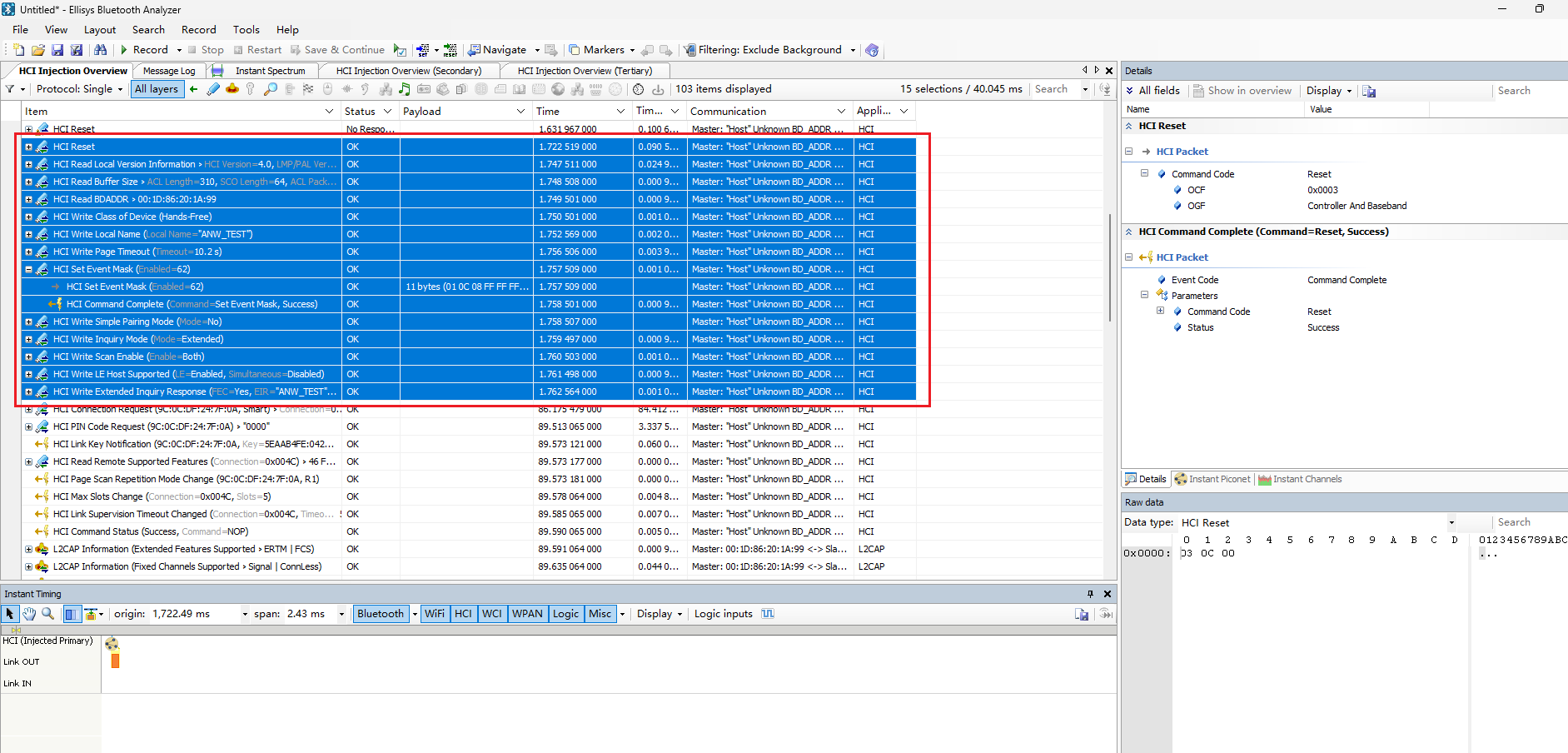This screenshot has width=1568, height=753.
Task: Expand the HCI Read BDADDR row
Action: 28,199
